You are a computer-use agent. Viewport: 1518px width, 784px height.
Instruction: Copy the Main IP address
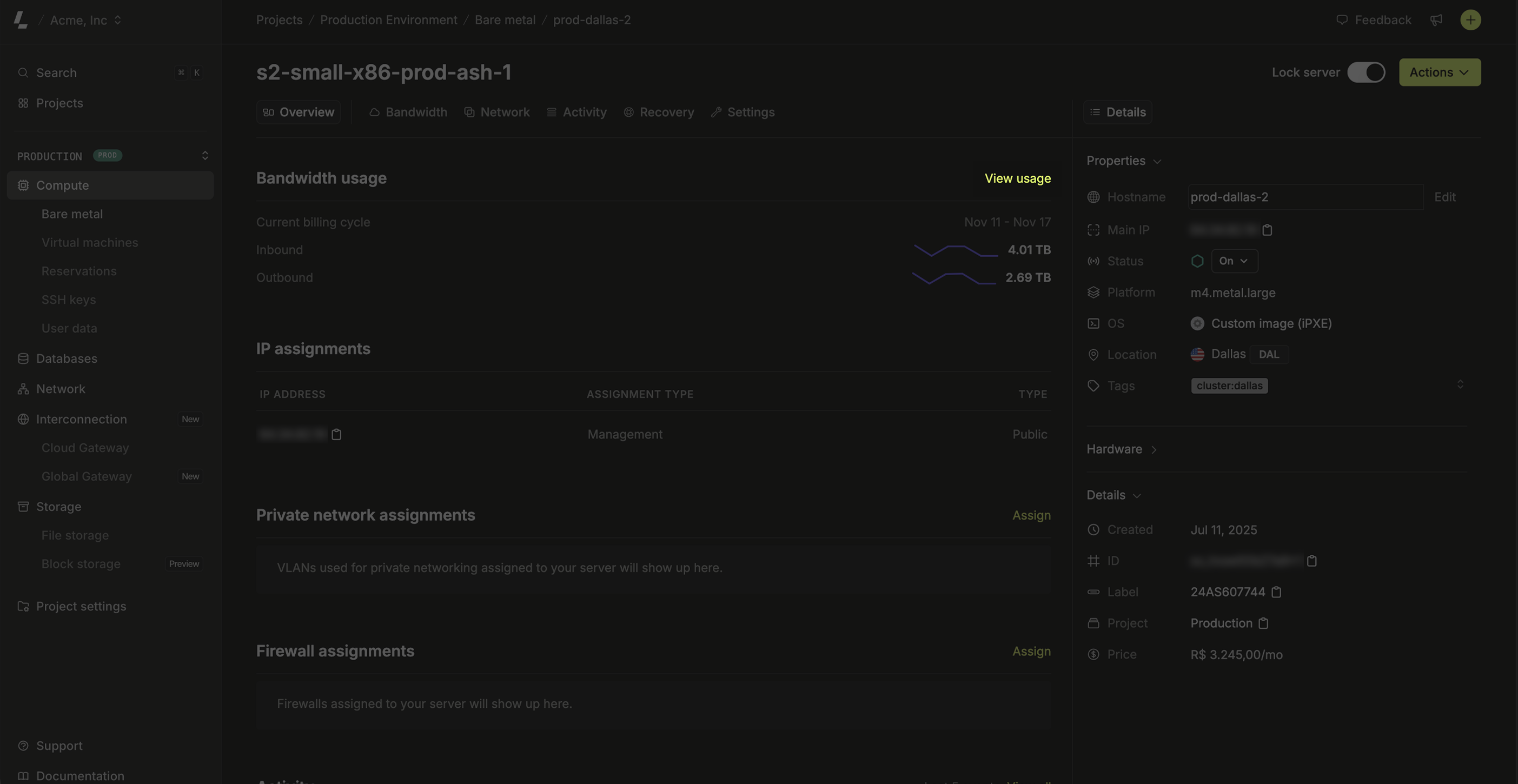[x=1267, y=230]
